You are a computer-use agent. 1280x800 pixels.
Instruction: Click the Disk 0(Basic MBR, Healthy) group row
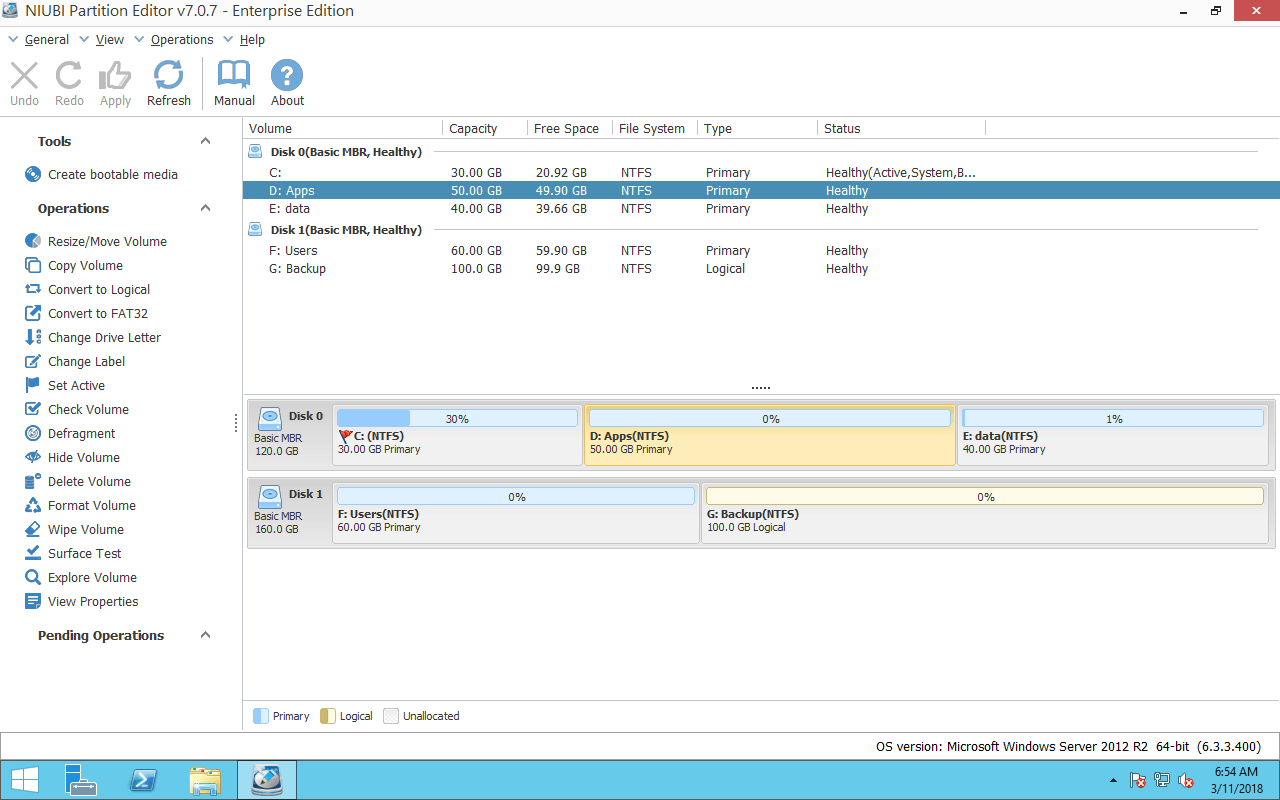(761, 152)
